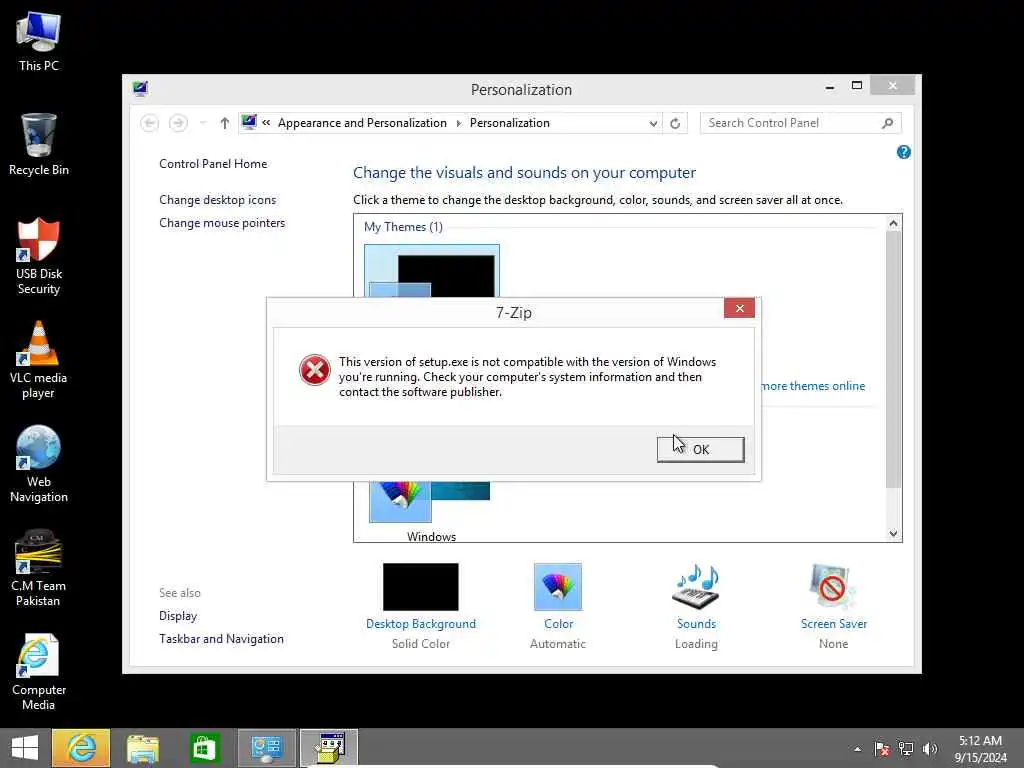Open Change mouse pointers link
Screen dimensions: 1024x768
[222, 223]
